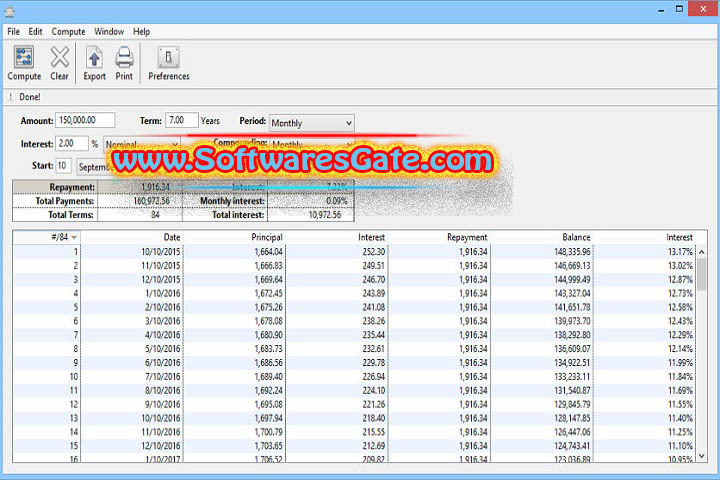Image resolution: width=720 pixels, height=480 pixels.
Task: Expand the Nominal interest type dropdown
Action: click(141, 144)
